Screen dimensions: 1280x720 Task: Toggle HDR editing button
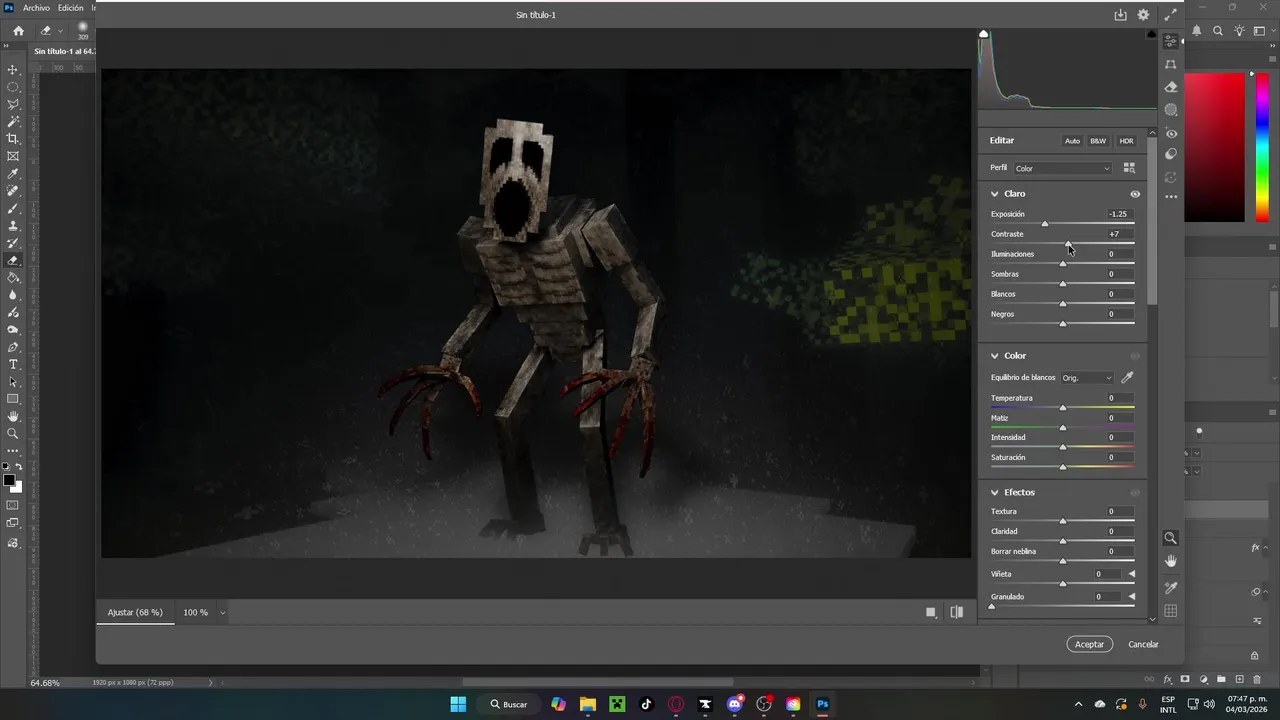[1126, 141]
